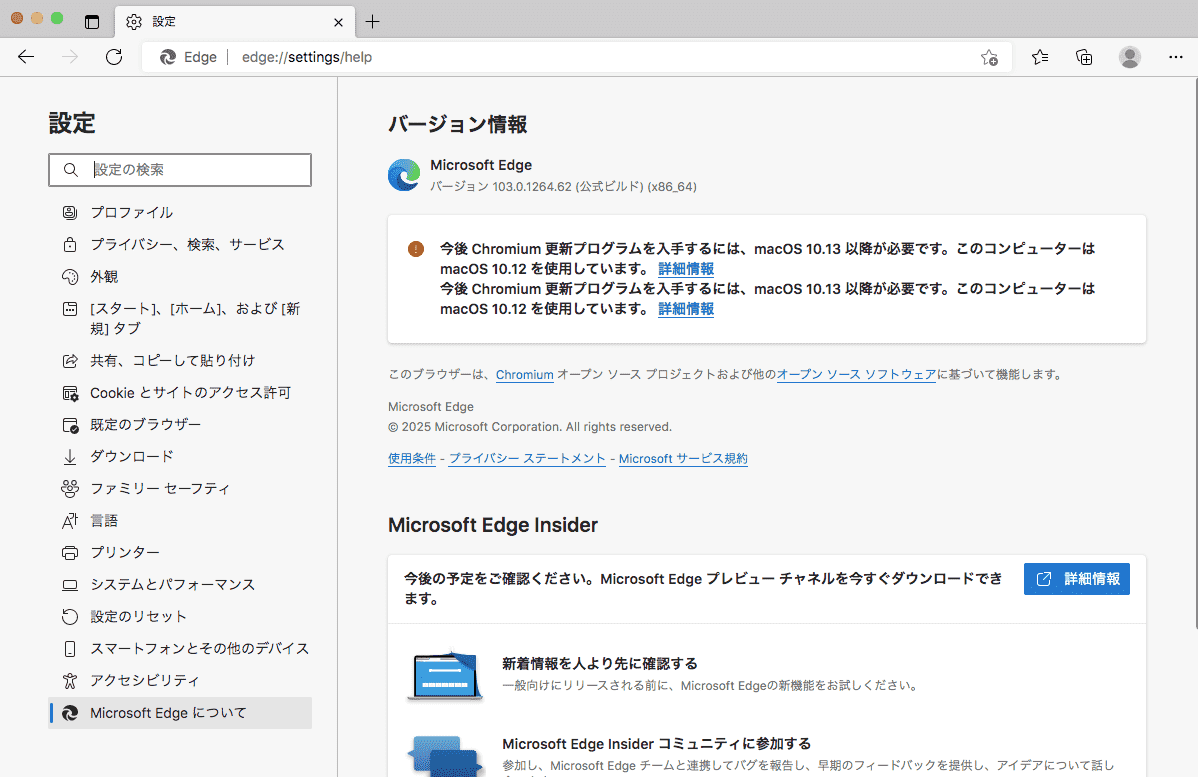Click the 設定の検索 search field
Screen dimensions: 1198x777
click(x=180, y=170)
